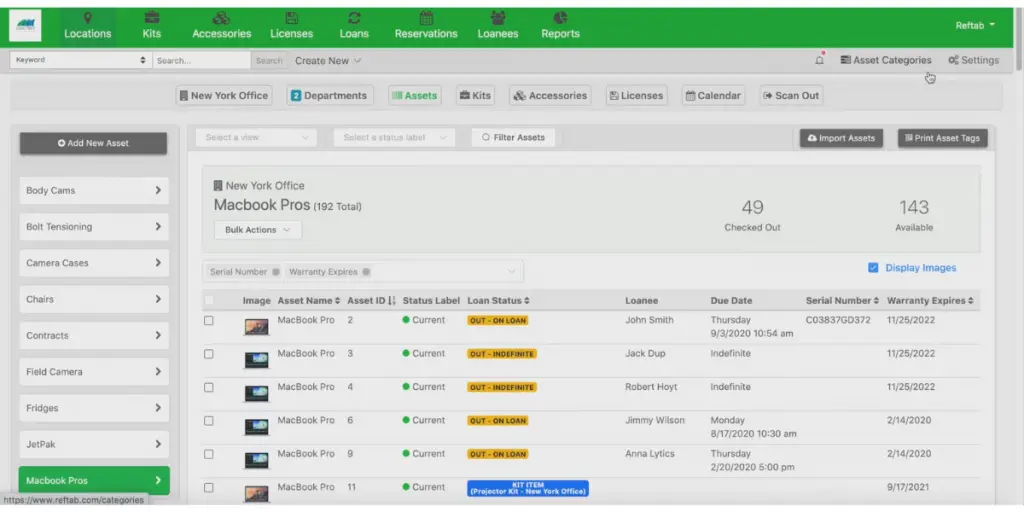The height and width of the screenshot is (512, 1024).
Task: Expand the Create New dropdown
Action: pos(328,61)
